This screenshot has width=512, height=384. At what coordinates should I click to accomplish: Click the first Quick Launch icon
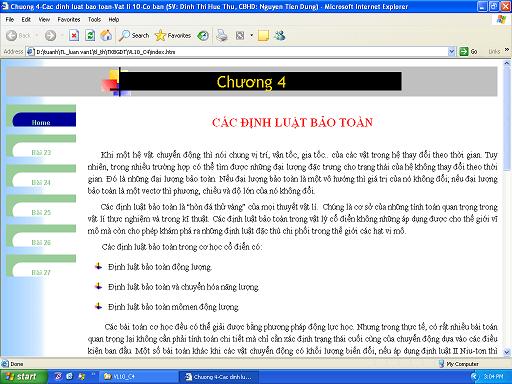point(58,377)
